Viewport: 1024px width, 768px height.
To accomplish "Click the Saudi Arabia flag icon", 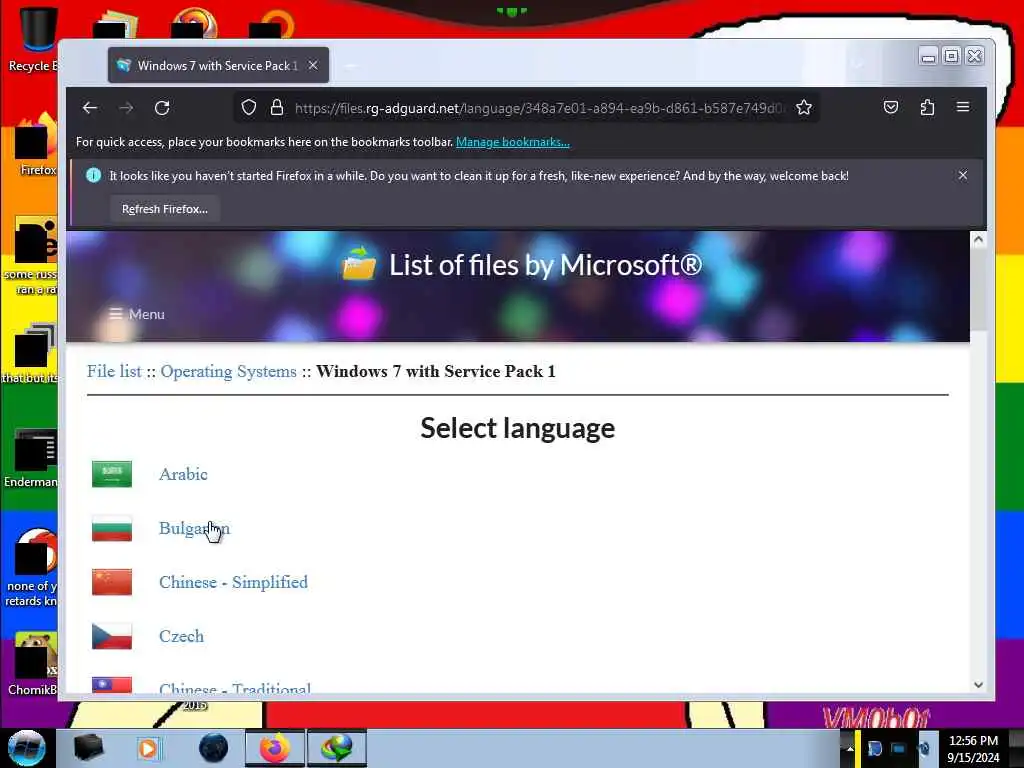I will [x=112, y=474].
